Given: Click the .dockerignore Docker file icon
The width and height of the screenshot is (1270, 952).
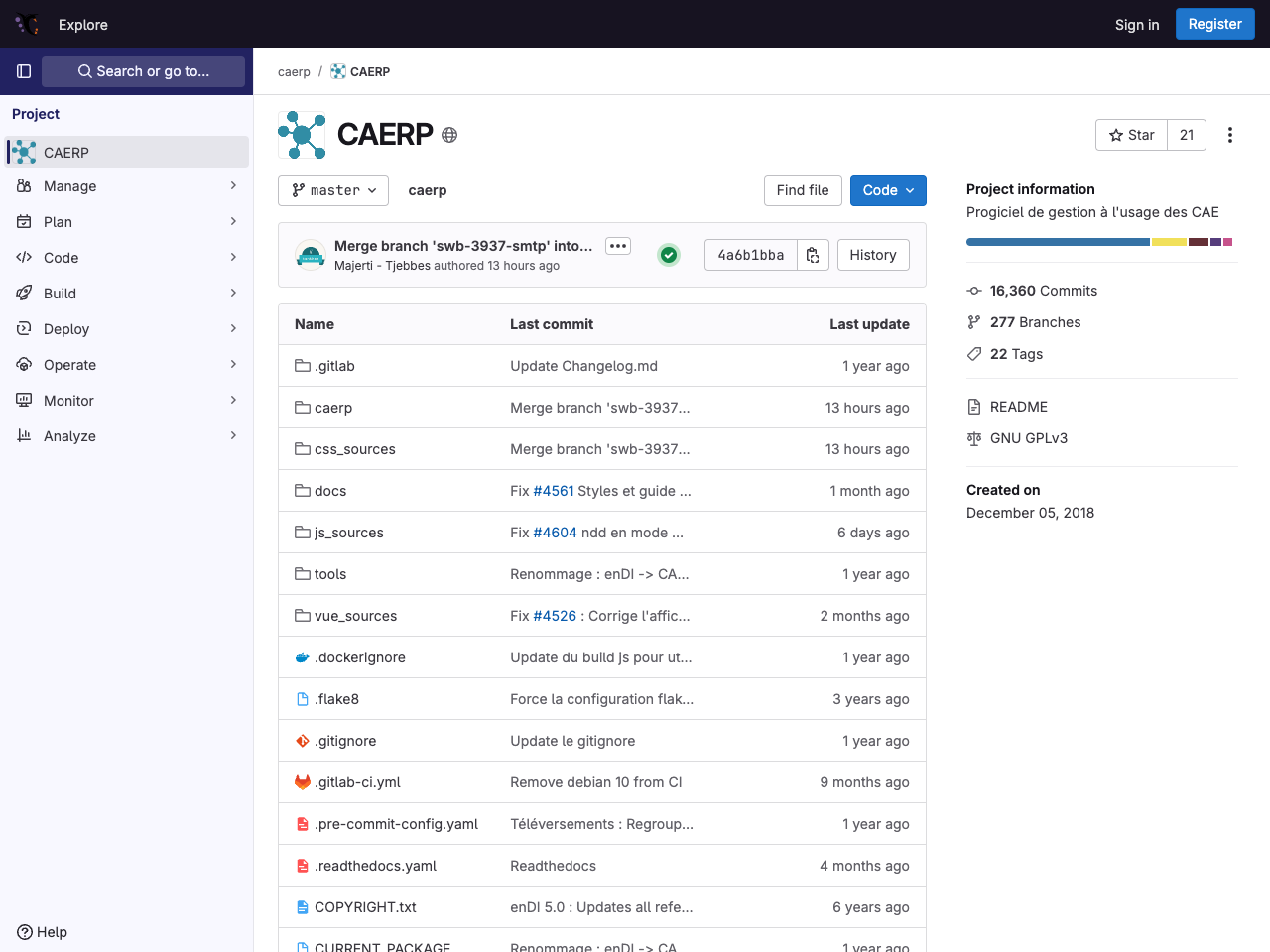Looking at the screenshot, I should click(x=303, y=657).
